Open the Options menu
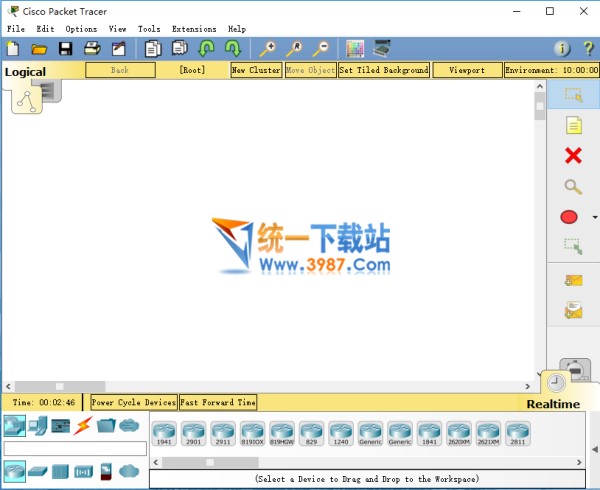600x490 pixels. pyautogui.click(x=81, y=29)
